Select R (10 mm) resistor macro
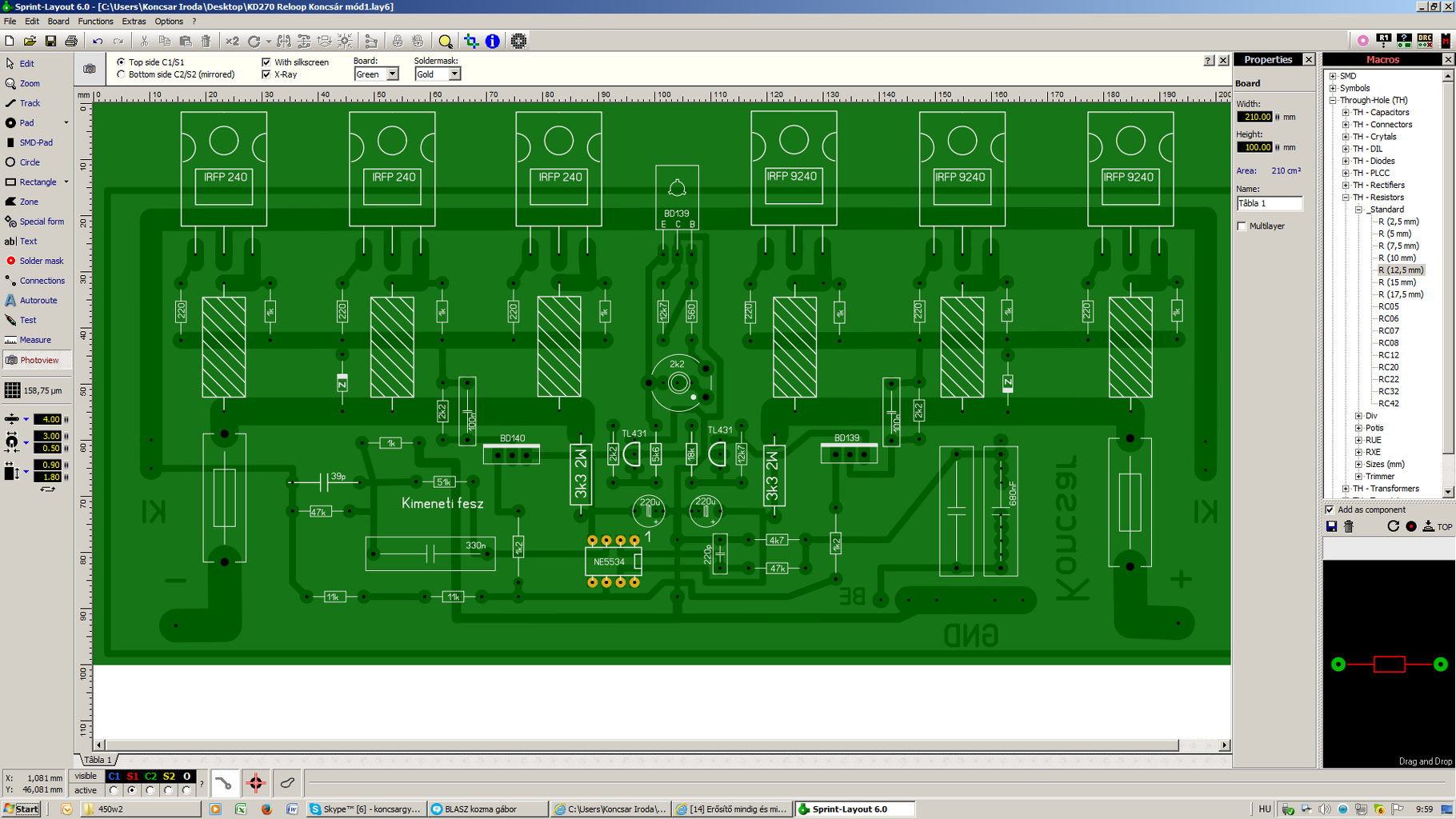The height and width of the screenshot is (819, 1456). (x=1398, y=258)
